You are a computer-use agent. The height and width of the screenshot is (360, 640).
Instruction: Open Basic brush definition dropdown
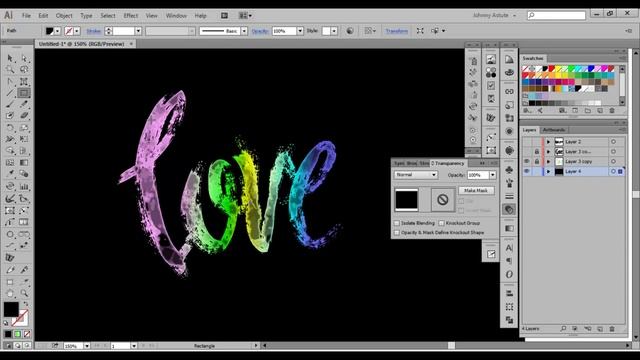coord(244,31)
